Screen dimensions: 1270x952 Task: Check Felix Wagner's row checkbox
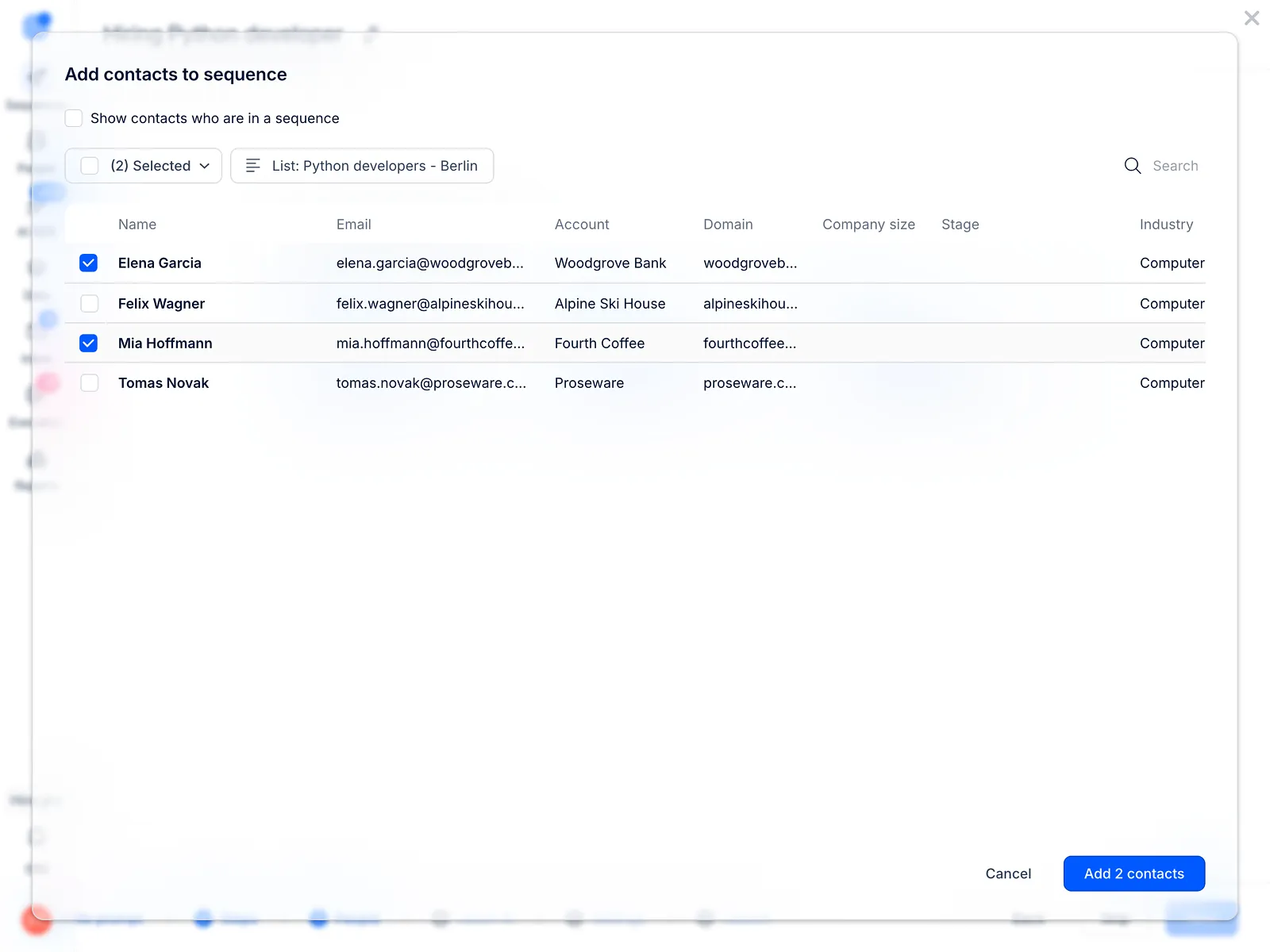(90, 304)
